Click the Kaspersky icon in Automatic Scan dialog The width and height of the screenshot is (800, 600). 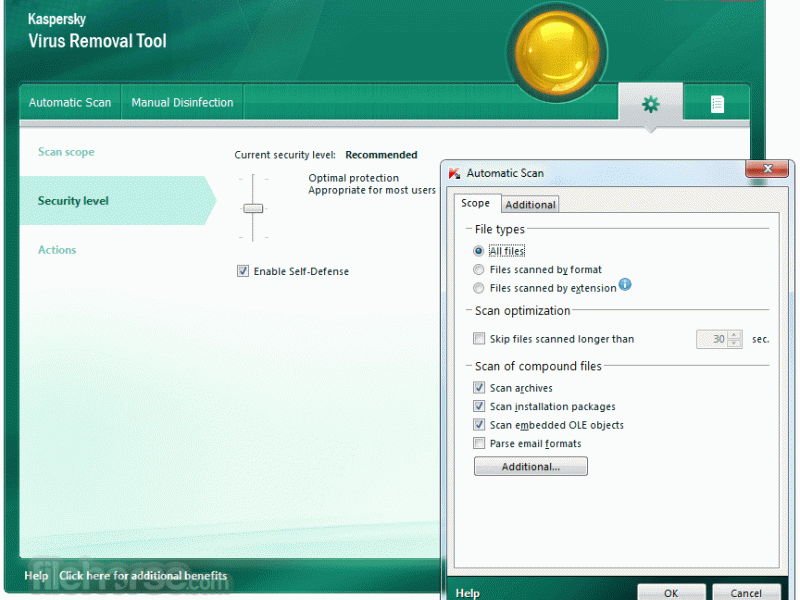click(454, 173)
